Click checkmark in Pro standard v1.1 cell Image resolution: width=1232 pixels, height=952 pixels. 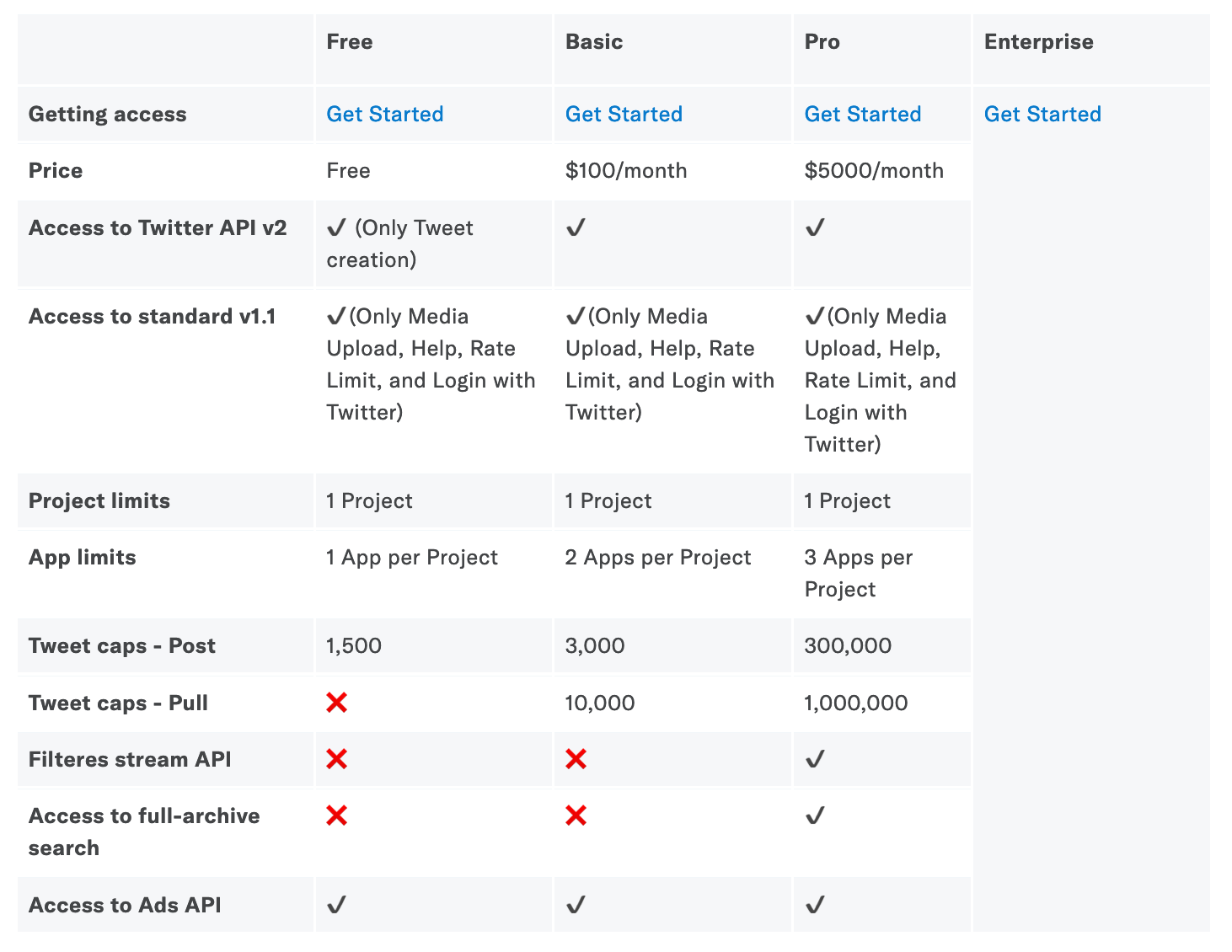point(815,316)
